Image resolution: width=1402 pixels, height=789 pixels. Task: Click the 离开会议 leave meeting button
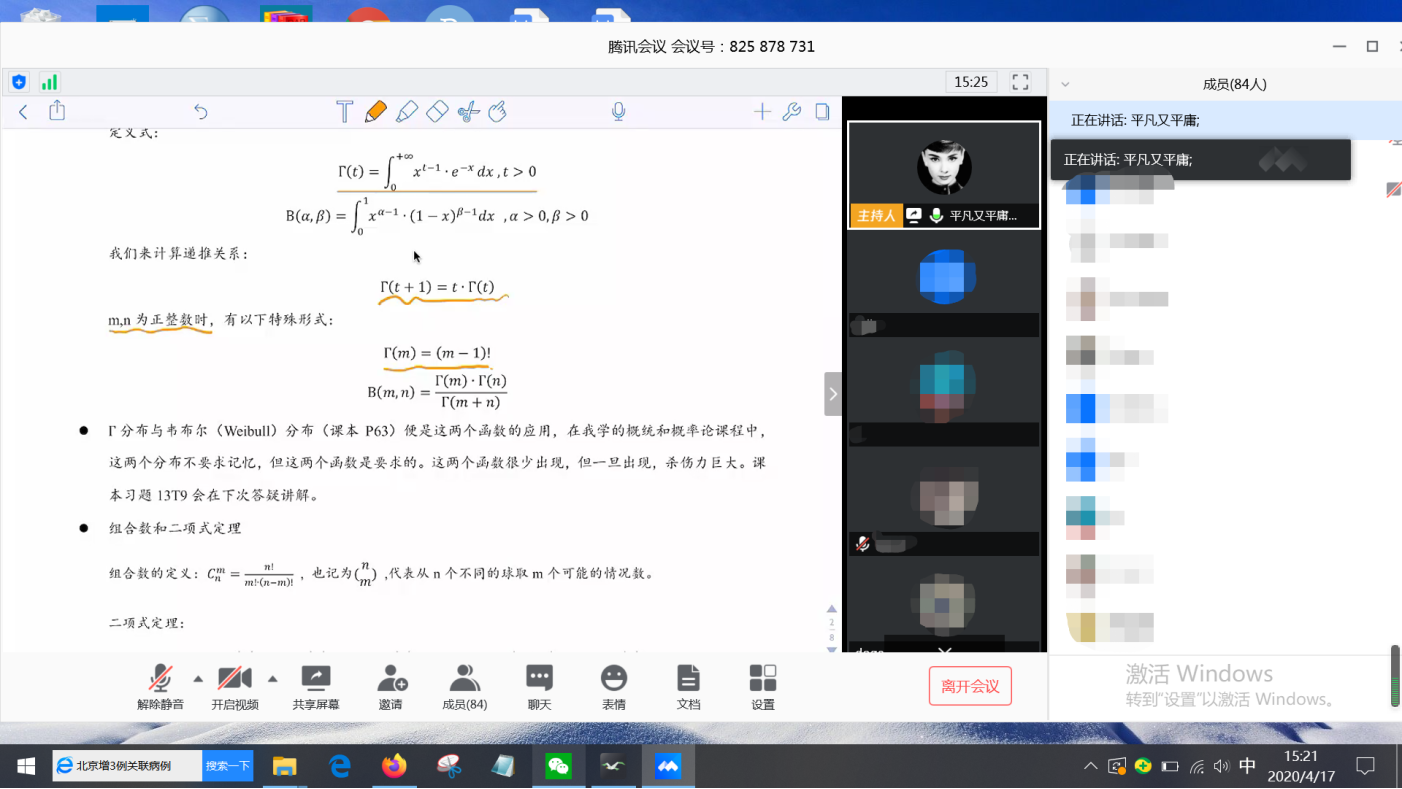970,686
